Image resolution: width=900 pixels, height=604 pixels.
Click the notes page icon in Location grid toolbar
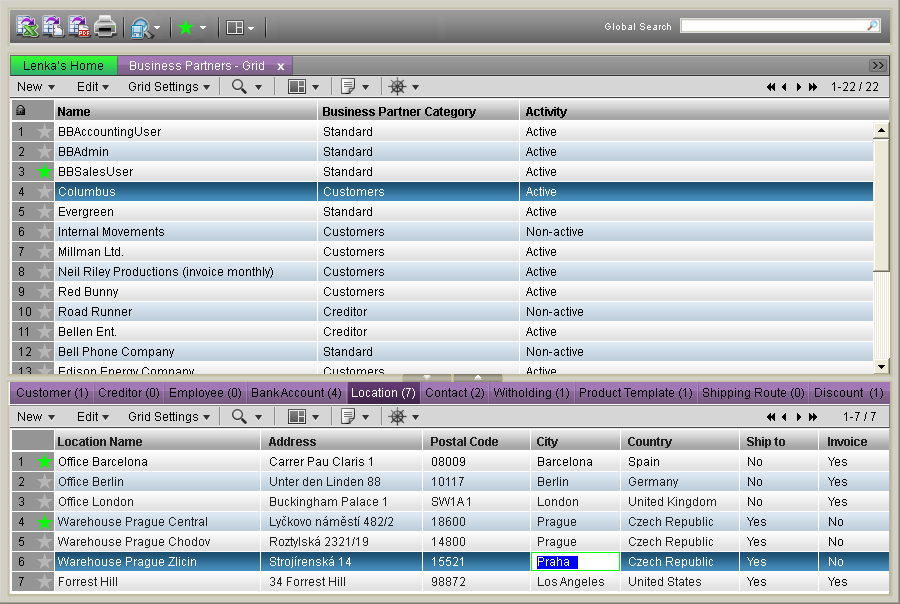pyautogui.click(x=348, y=417)
